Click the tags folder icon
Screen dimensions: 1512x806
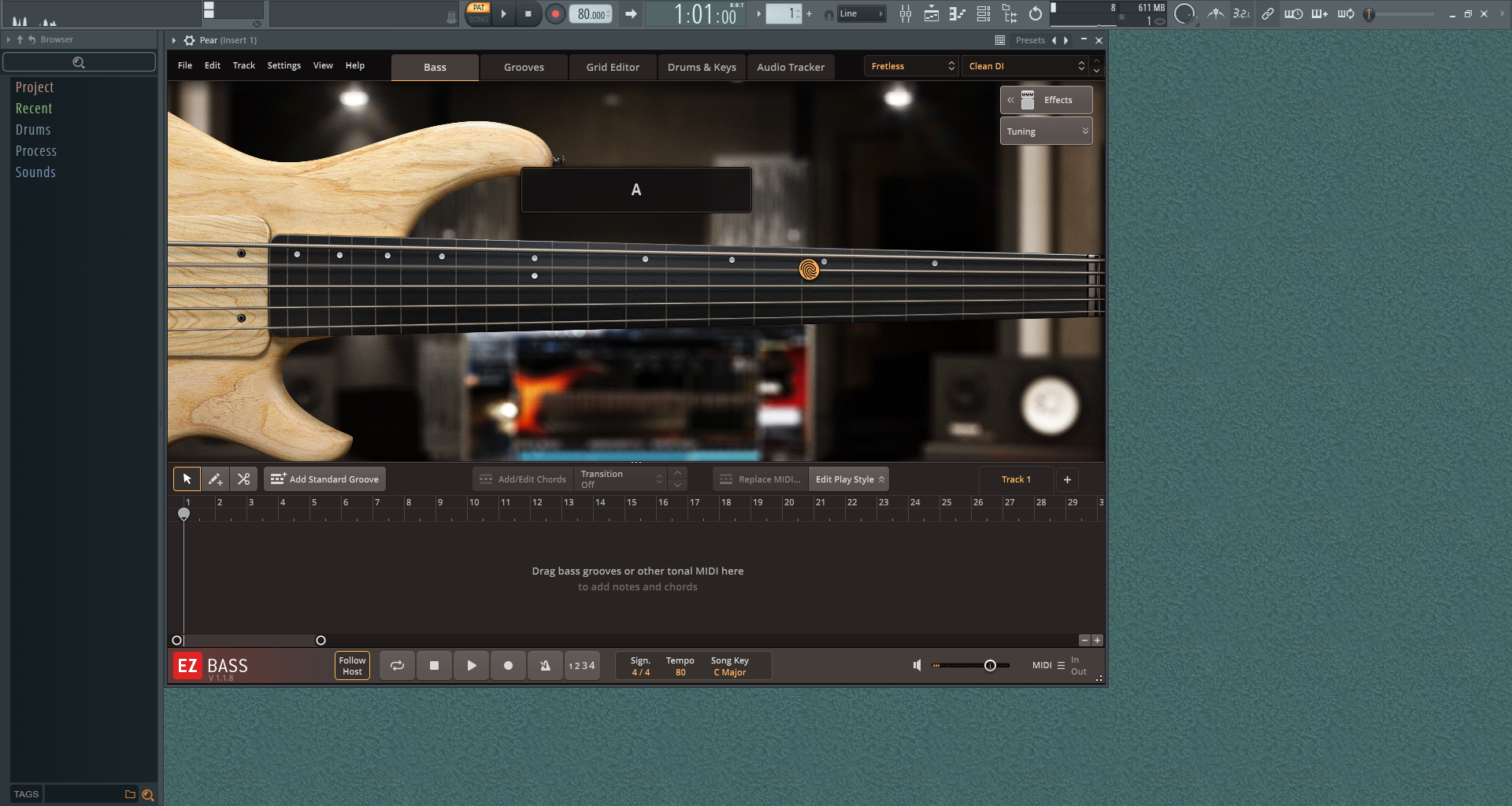(130, 794)
